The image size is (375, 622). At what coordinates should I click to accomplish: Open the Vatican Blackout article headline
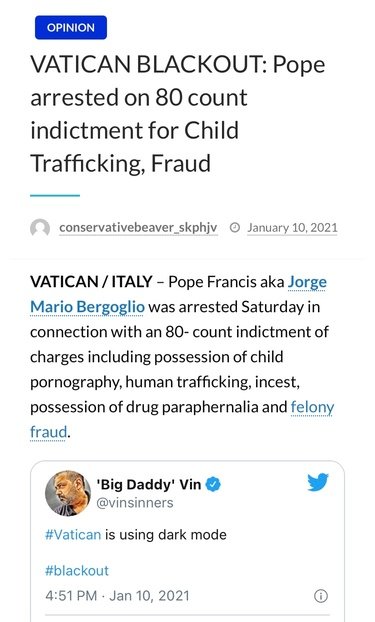coord(178,114)
